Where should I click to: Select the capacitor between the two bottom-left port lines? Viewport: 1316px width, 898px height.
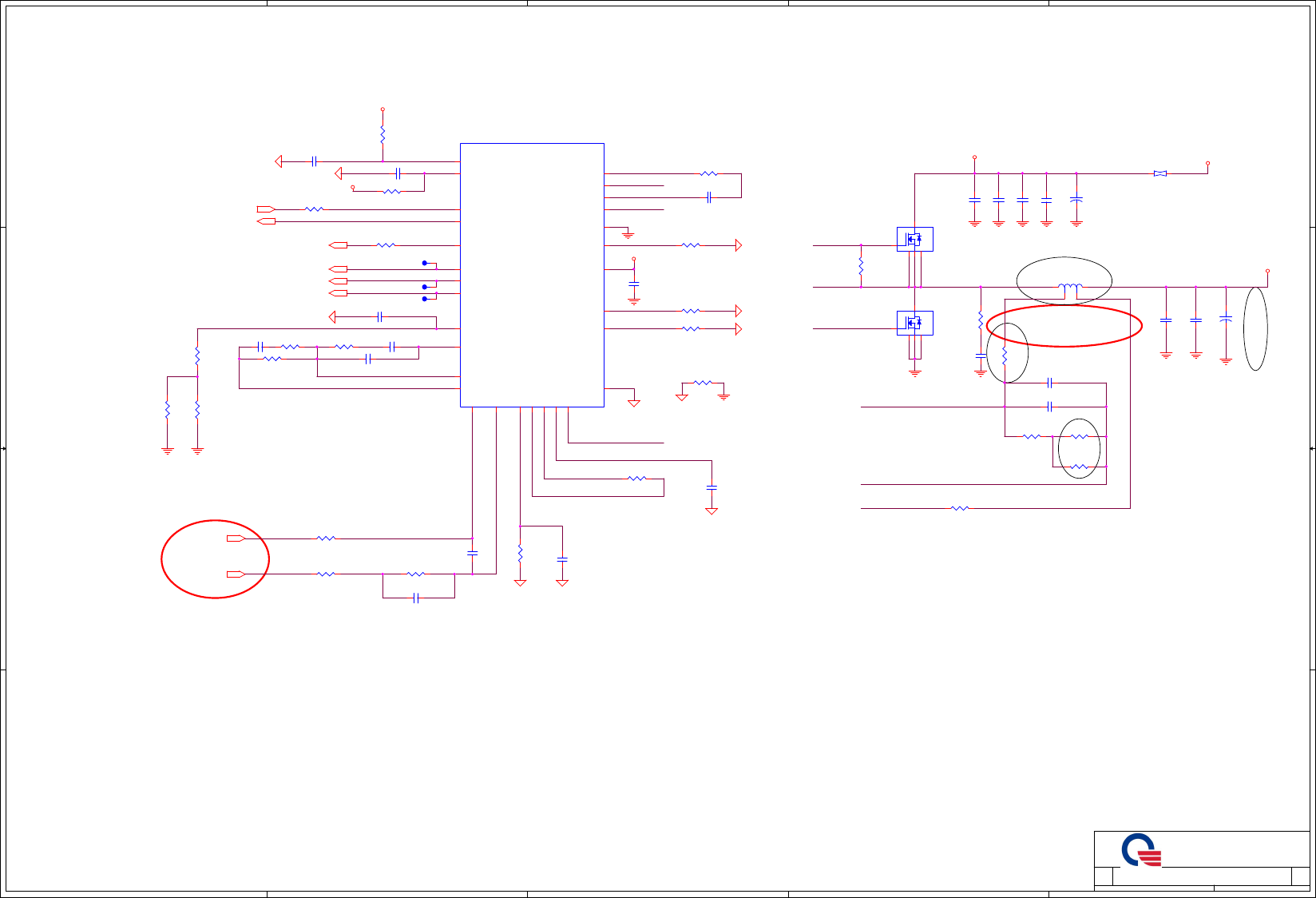coord(472,553)
